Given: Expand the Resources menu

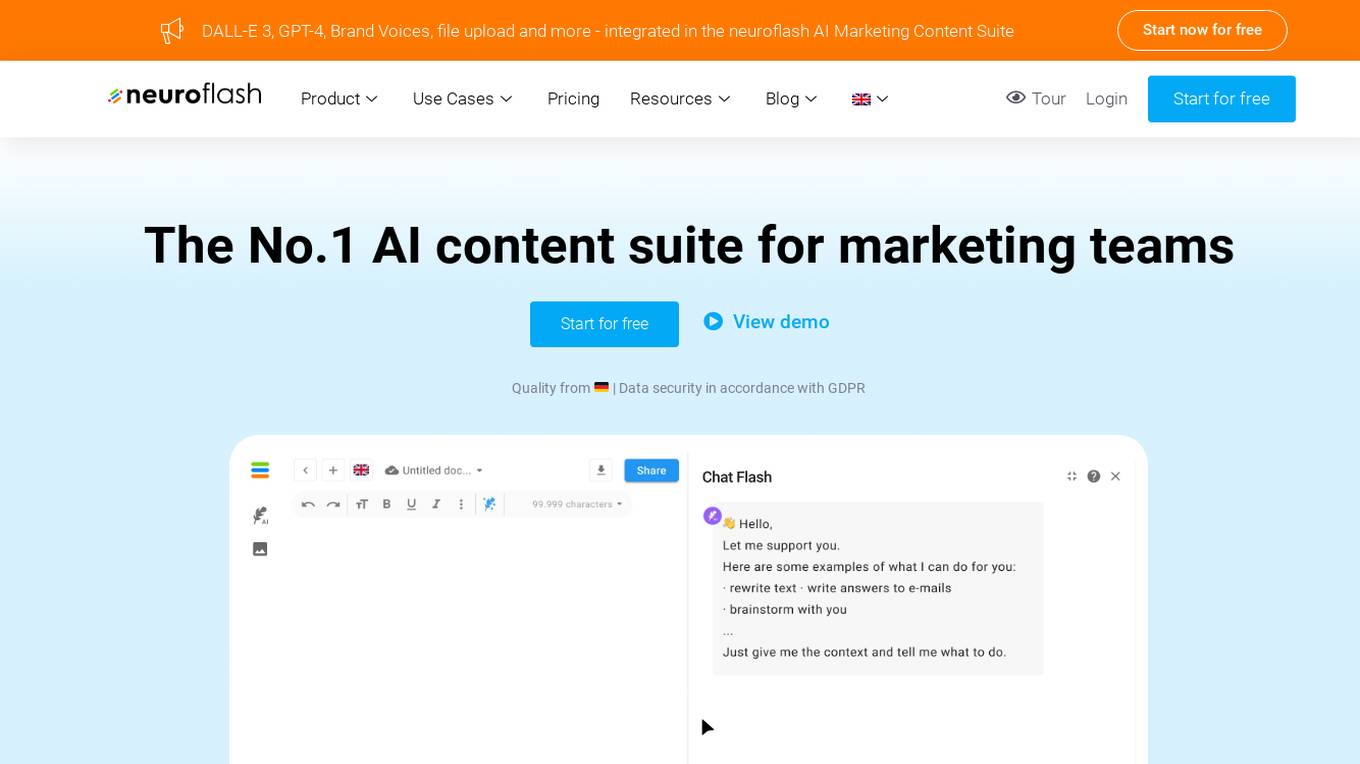Looking at the screenshot, I should pos(680,98).
